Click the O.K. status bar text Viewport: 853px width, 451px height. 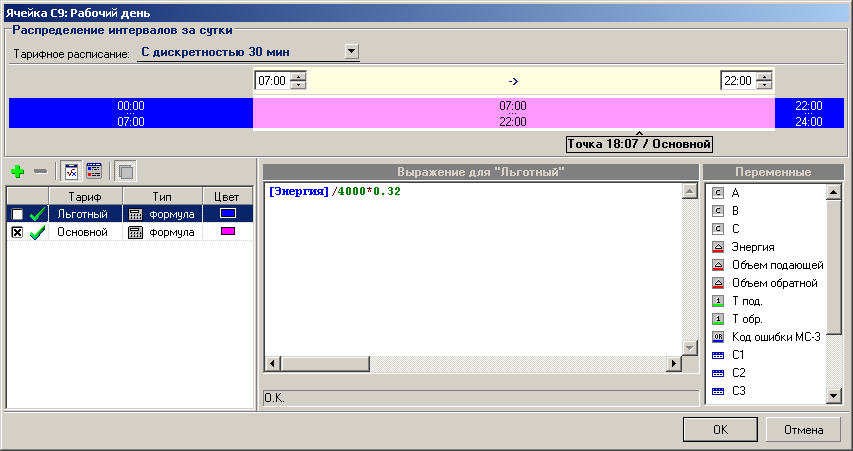275,398
